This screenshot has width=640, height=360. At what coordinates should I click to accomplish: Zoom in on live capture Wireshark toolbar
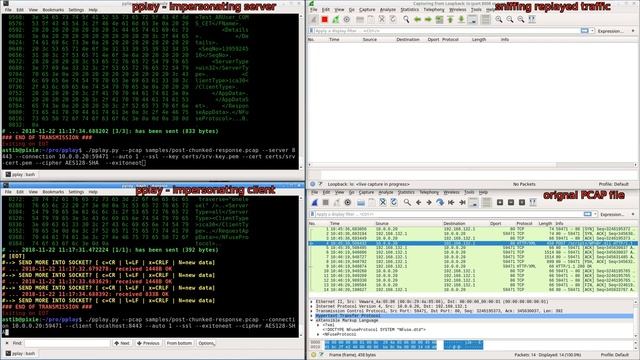pos(499,19)
